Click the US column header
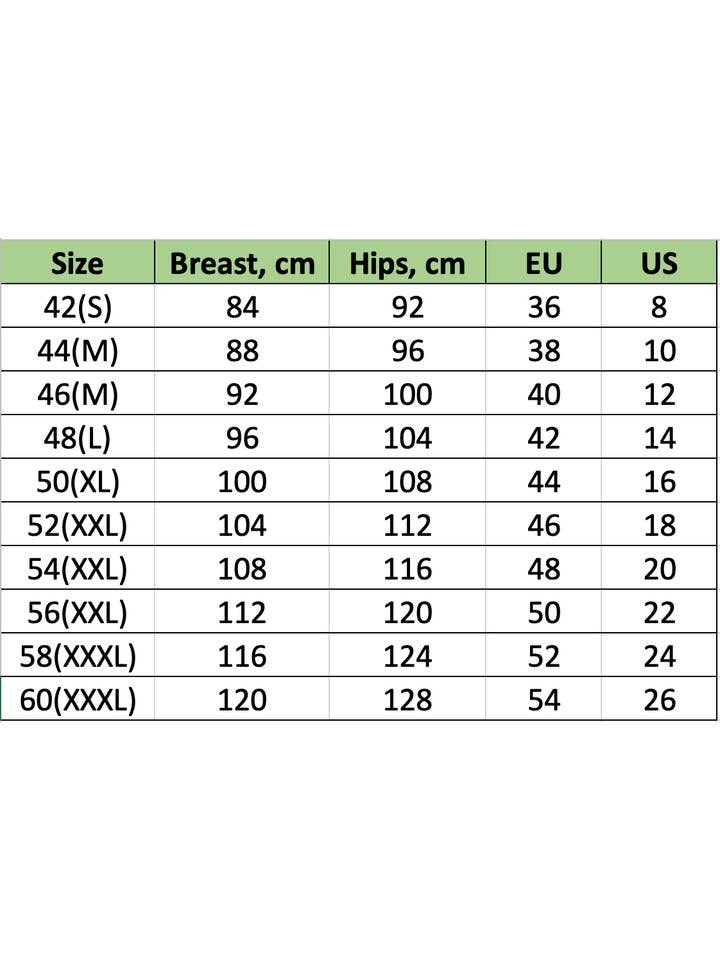 pyautogui.click(x=659, y=263)
